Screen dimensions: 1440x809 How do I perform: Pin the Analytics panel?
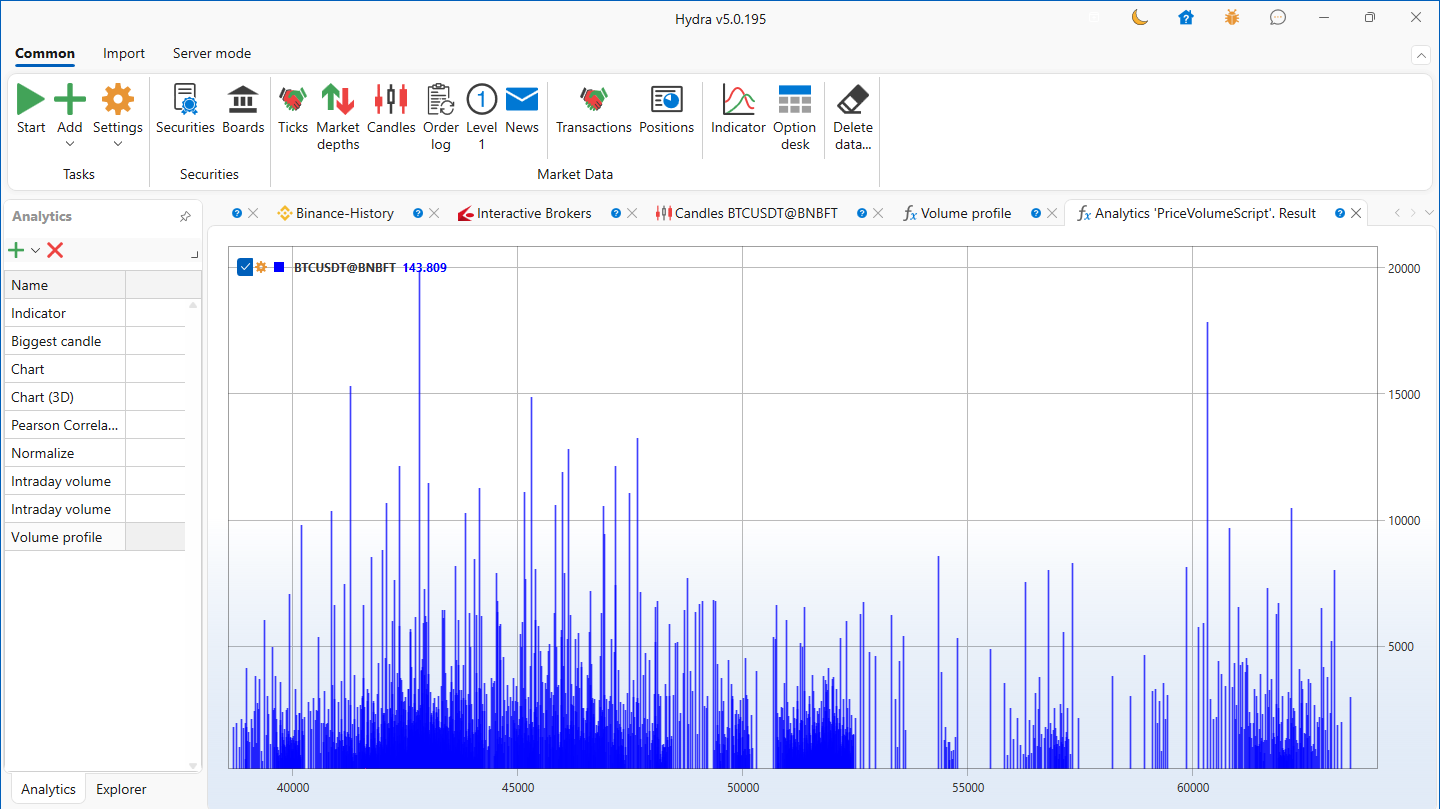click(185, 217)
